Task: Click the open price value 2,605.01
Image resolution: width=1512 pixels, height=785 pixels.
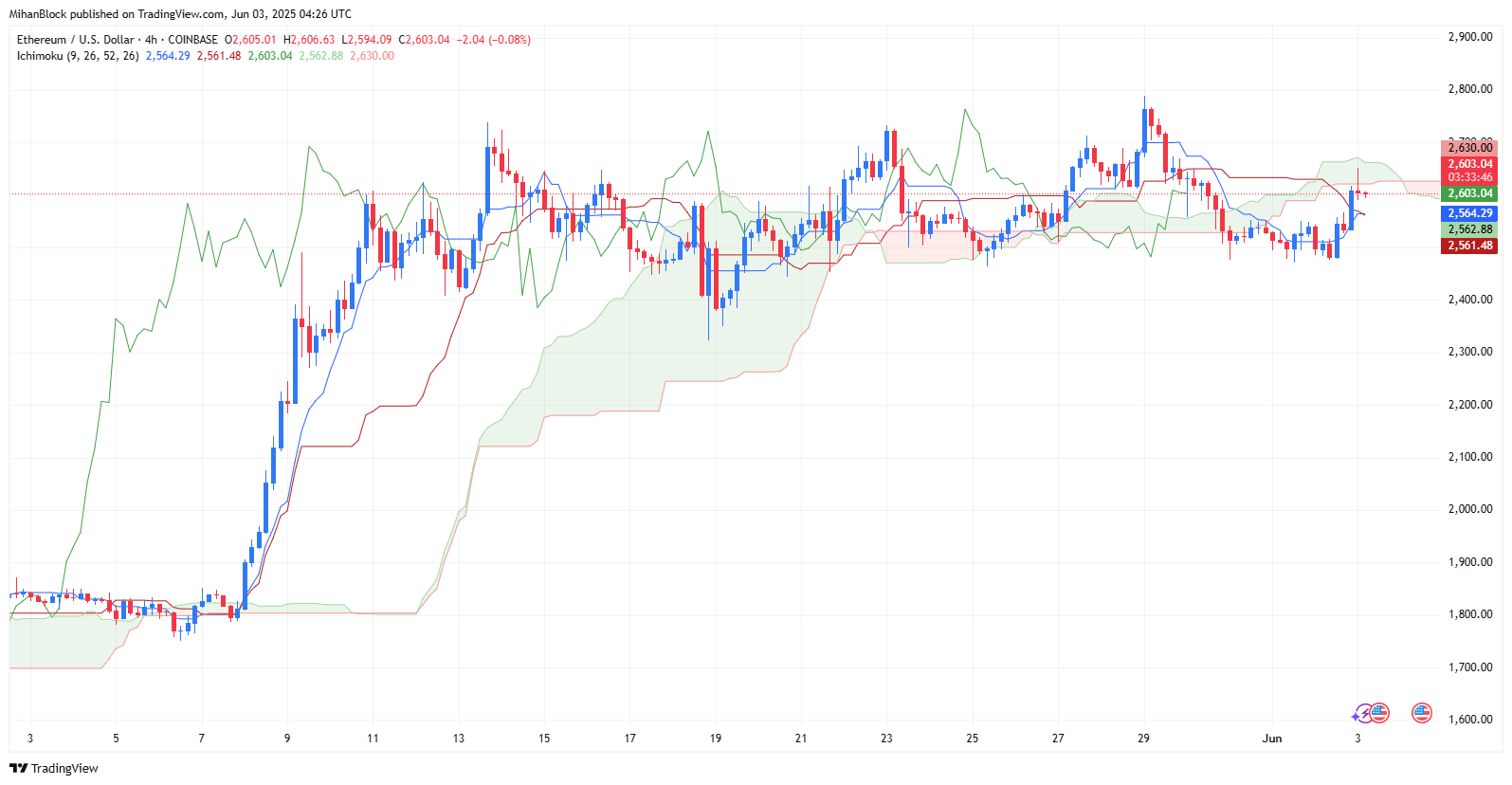Action: (x=254, y=40)
